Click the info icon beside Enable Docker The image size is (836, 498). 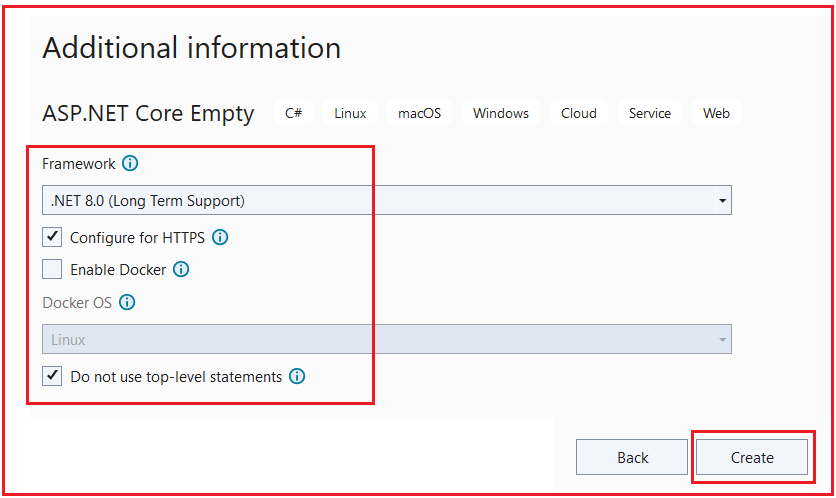(181, 270)
